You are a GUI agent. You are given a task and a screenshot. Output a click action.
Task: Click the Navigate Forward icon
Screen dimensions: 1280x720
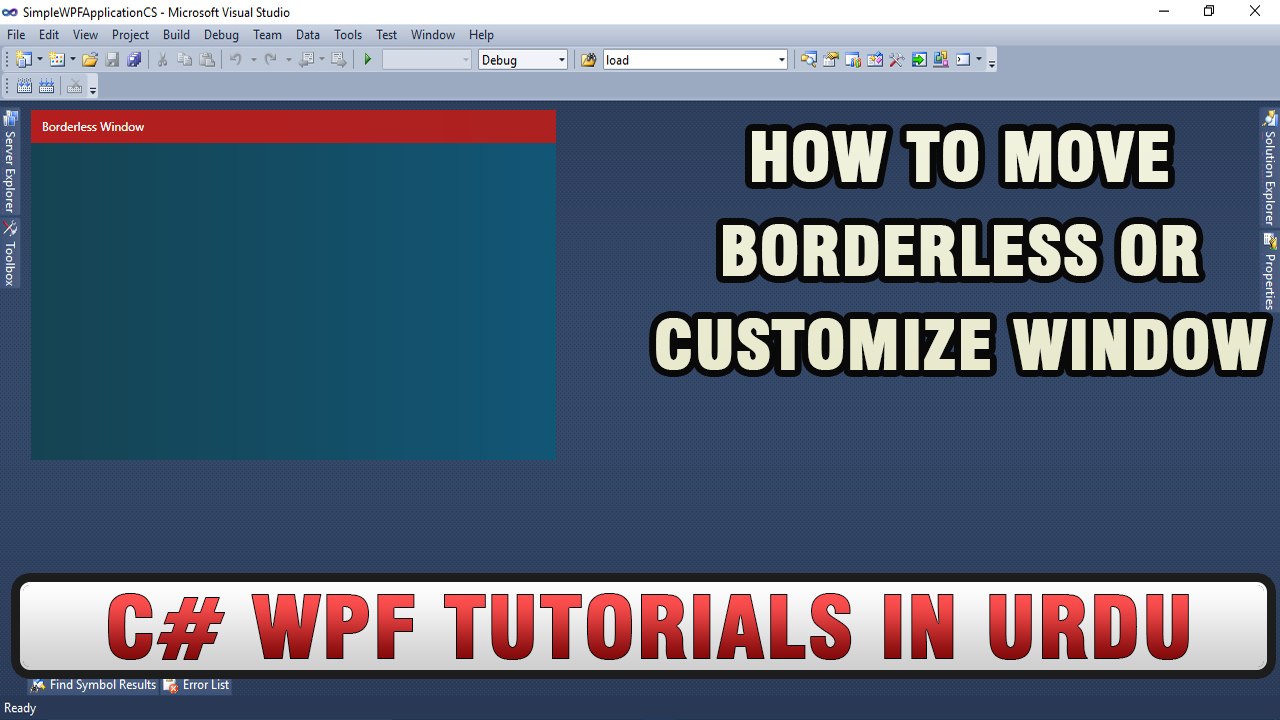pyautogui.click(x=339, y=60)
